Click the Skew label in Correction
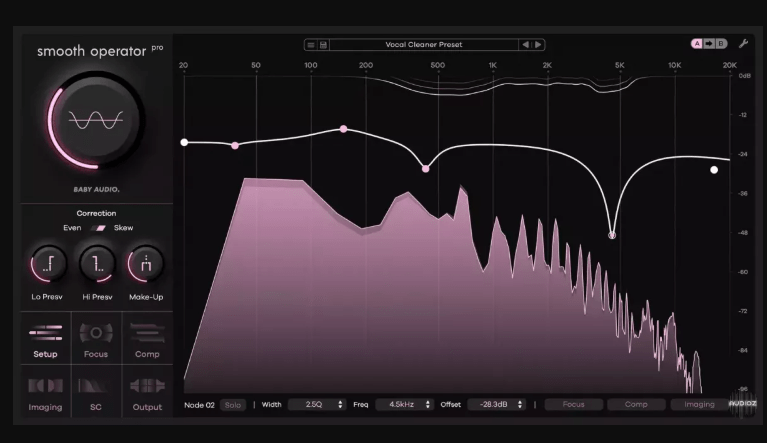Screen dimensions: 767x443 tap(123, 228)
